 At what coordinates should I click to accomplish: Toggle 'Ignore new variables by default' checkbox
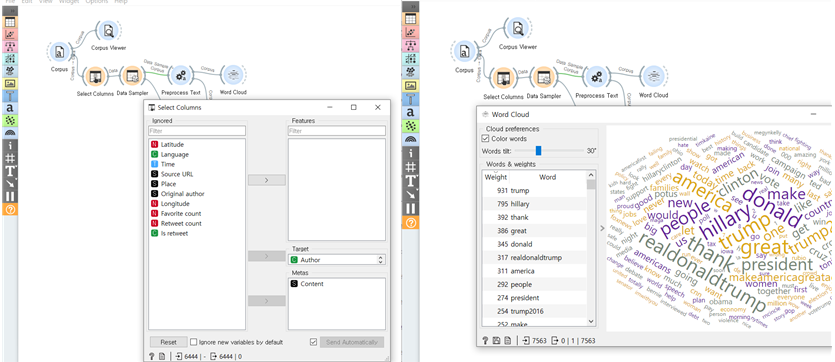194,342
